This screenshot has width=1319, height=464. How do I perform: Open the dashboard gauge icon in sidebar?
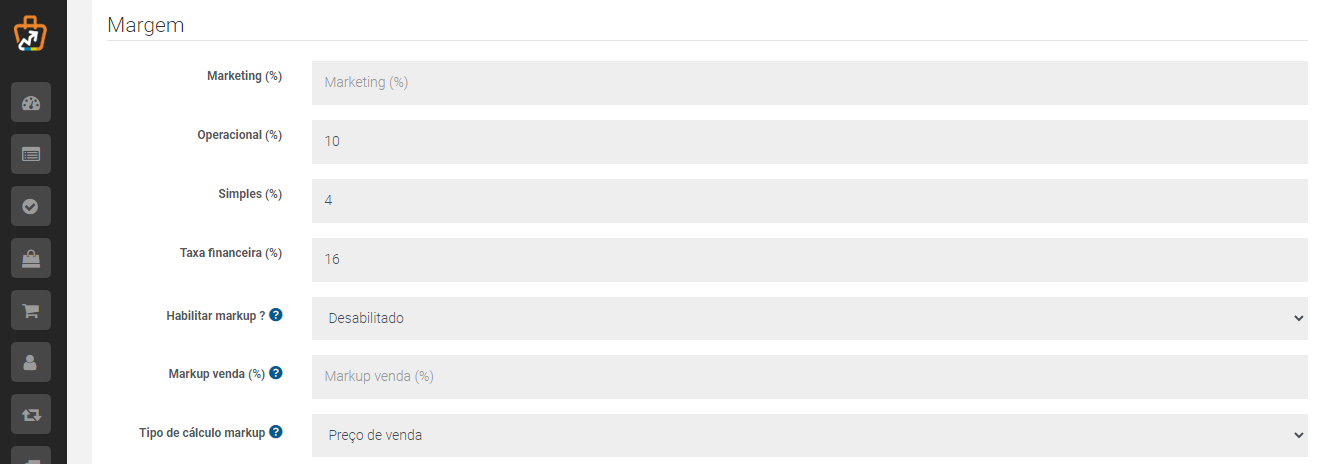[31, 102]
